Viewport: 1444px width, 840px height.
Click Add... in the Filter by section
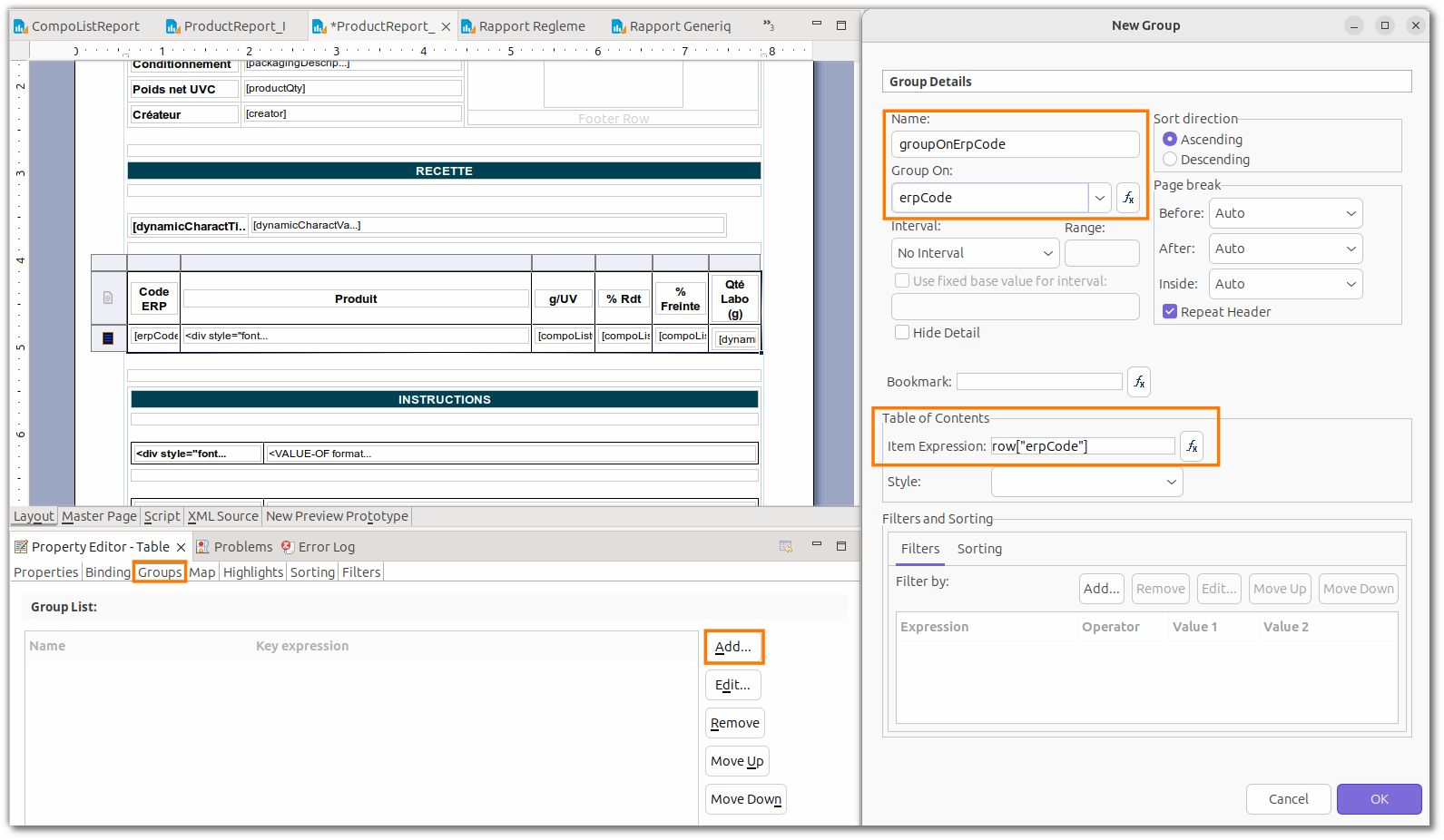1102,589
